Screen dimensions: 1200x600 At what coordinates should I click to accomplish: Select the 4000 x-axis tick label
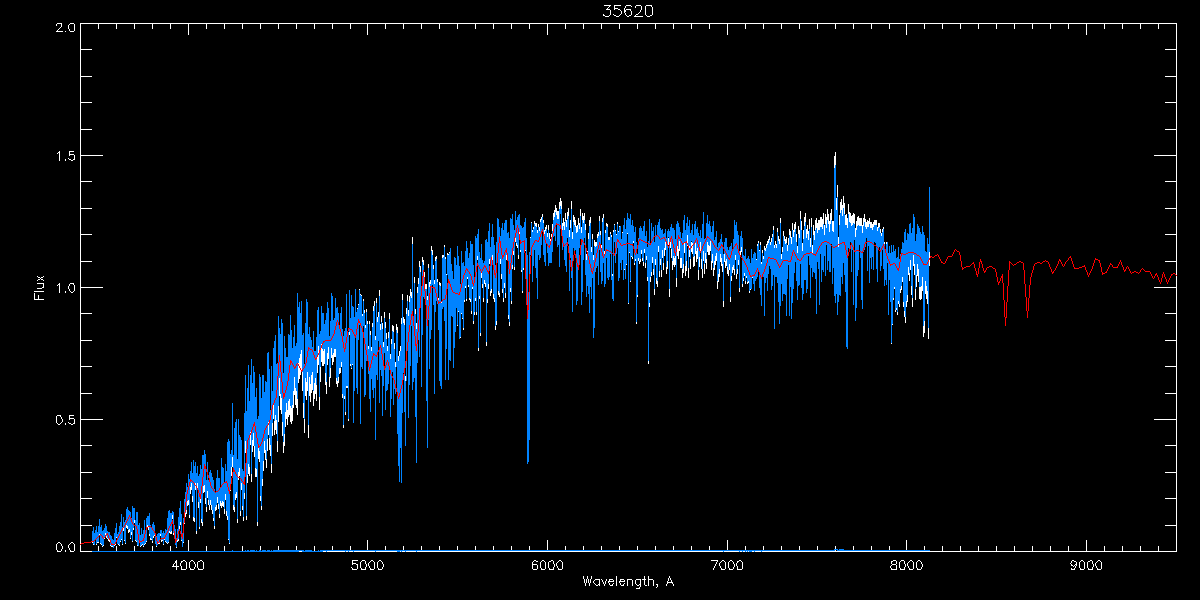click(x=188, y=565)
